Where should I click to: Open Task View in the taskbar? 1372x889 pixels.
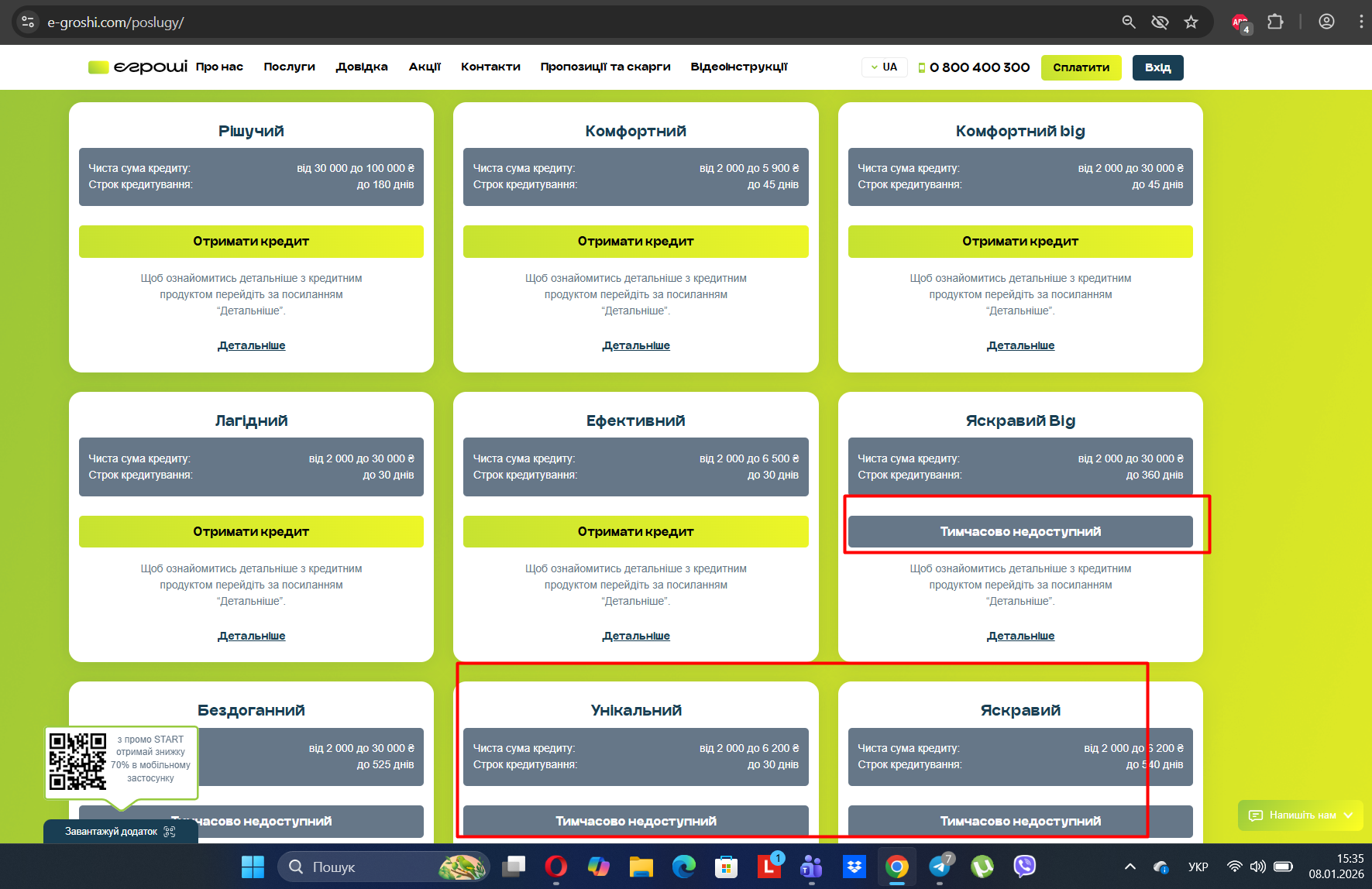click(x=513, y=867)
